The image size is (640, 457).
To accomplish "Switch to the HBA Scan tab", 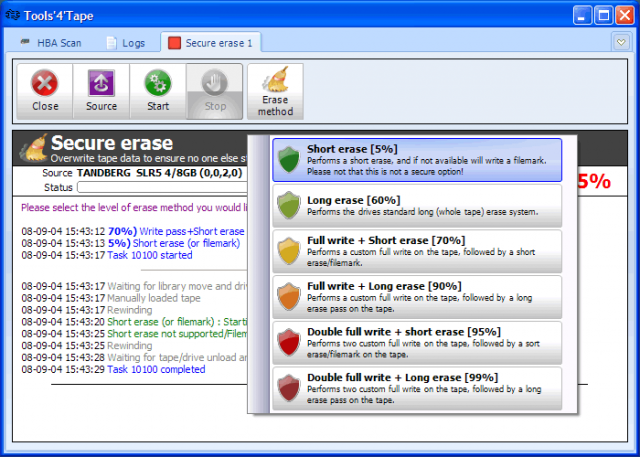I will pos(52,43).
